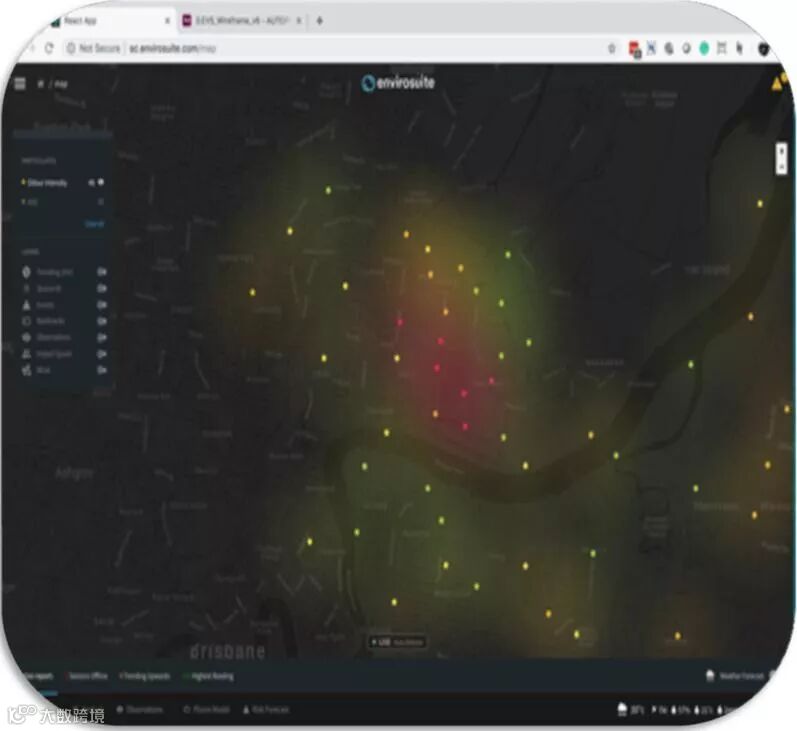Click the Observations layer icon in the Layers panel
Screen dimensions: 797x731
(x=26, y=337)
